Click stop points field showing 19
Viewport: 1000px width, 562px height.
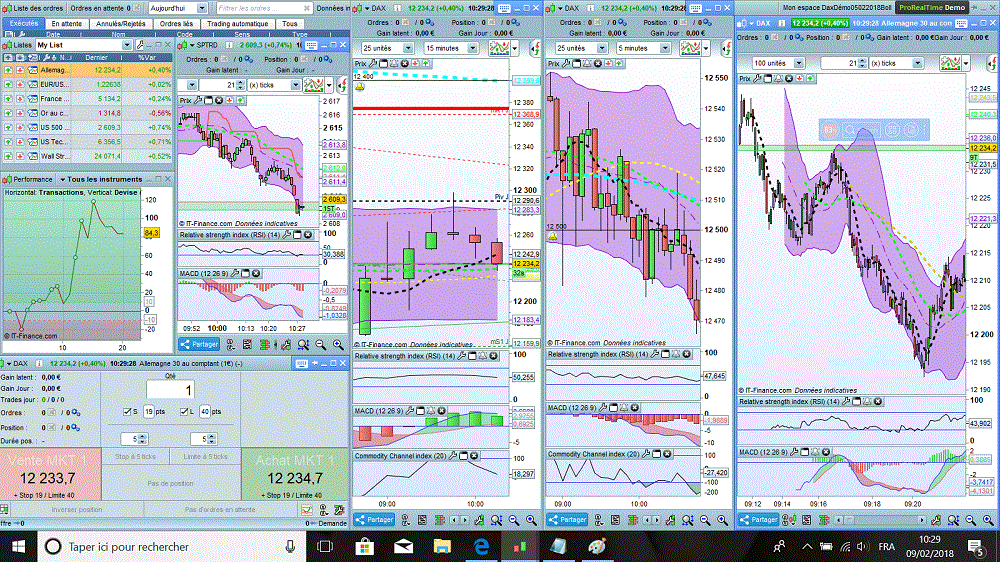coord(148,412)
